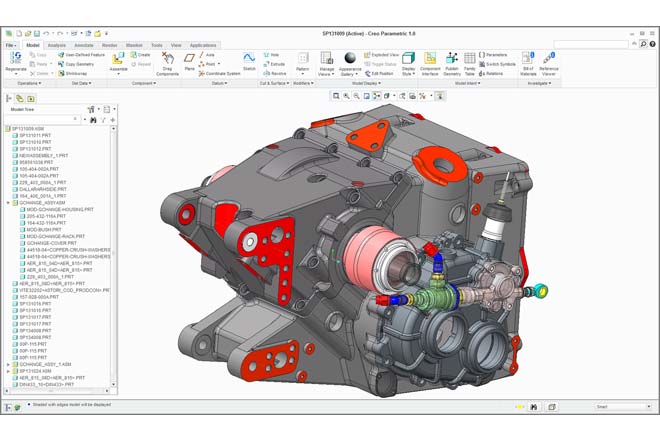Click the Open folder icon in quick access toolbar
Viewport: 660px width, 440px height.
click(x=28, y=33)
